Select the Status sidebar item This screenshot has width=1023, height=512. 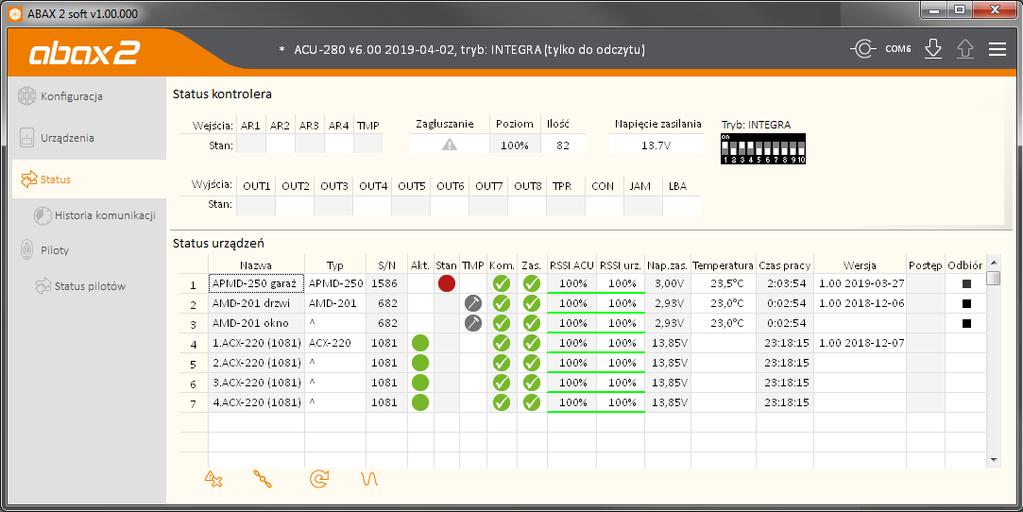tap(89, 179)
